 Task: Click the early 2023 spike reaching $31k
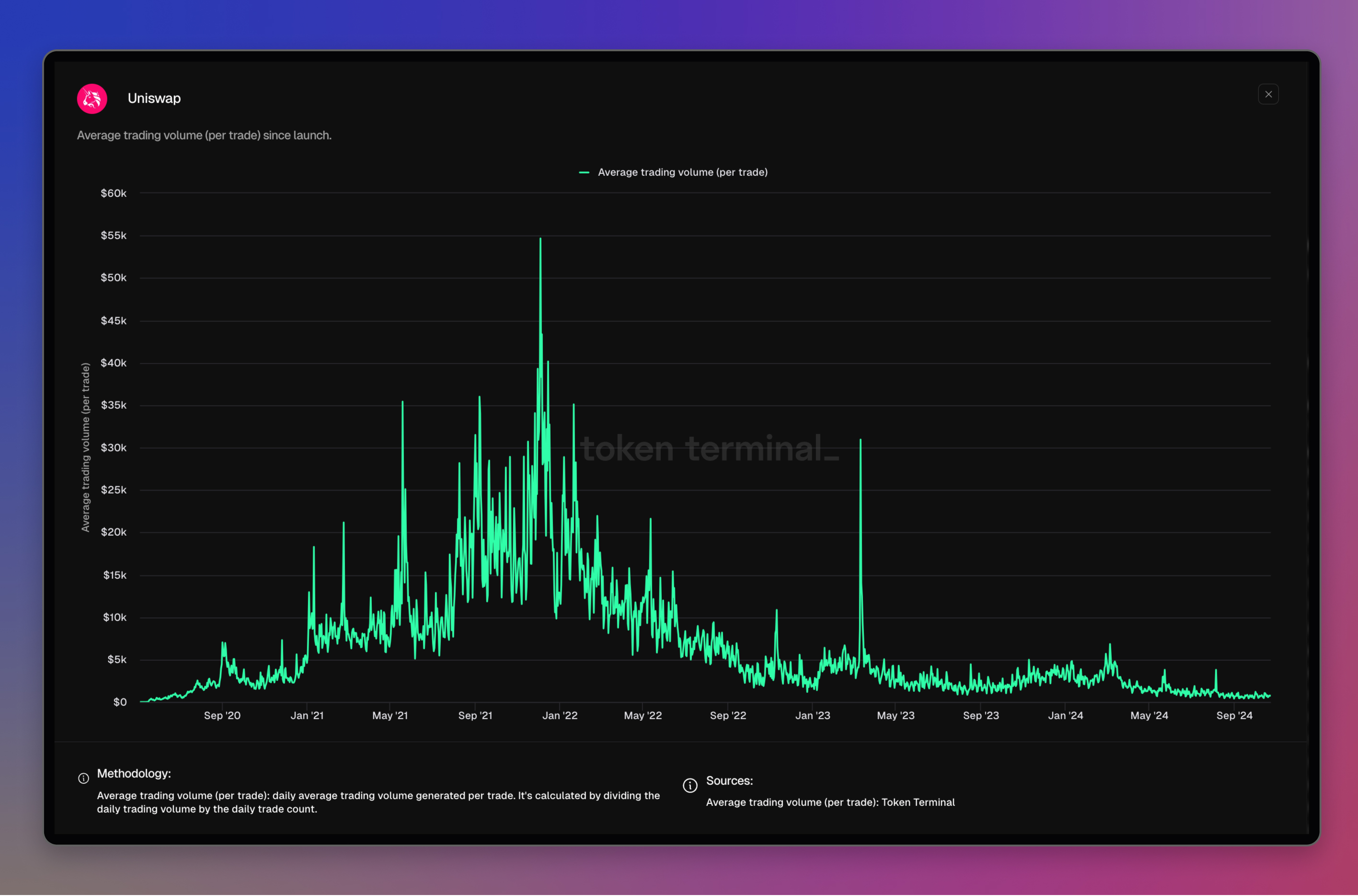coord(861,440)
